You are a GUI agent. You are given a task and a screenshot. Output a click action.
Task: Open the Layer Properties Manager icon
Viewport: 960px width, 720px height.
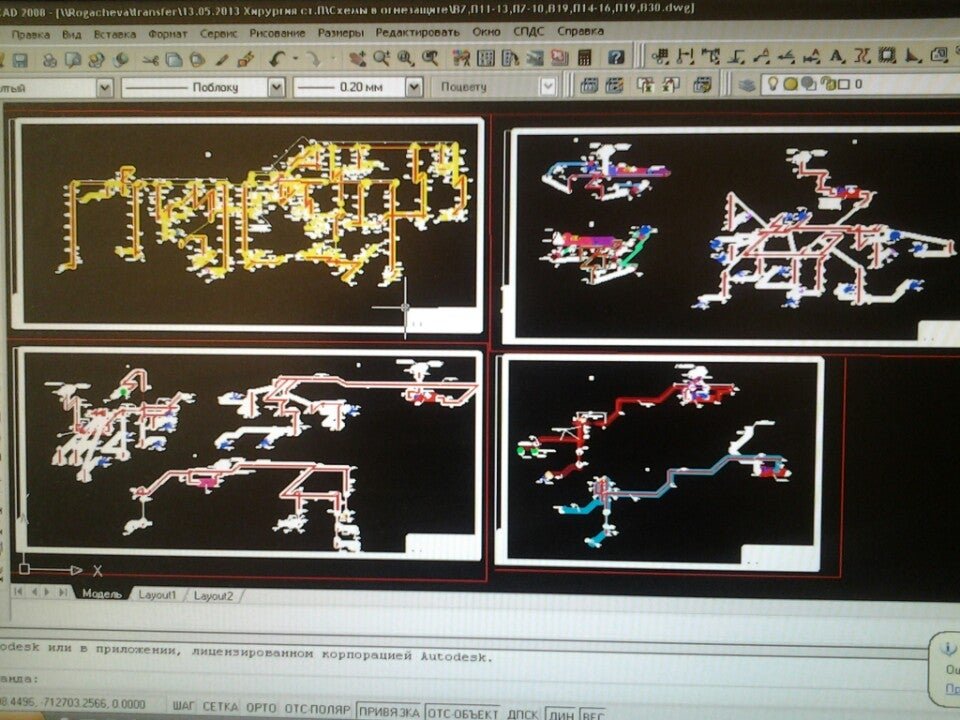click(x=745, y=85)
